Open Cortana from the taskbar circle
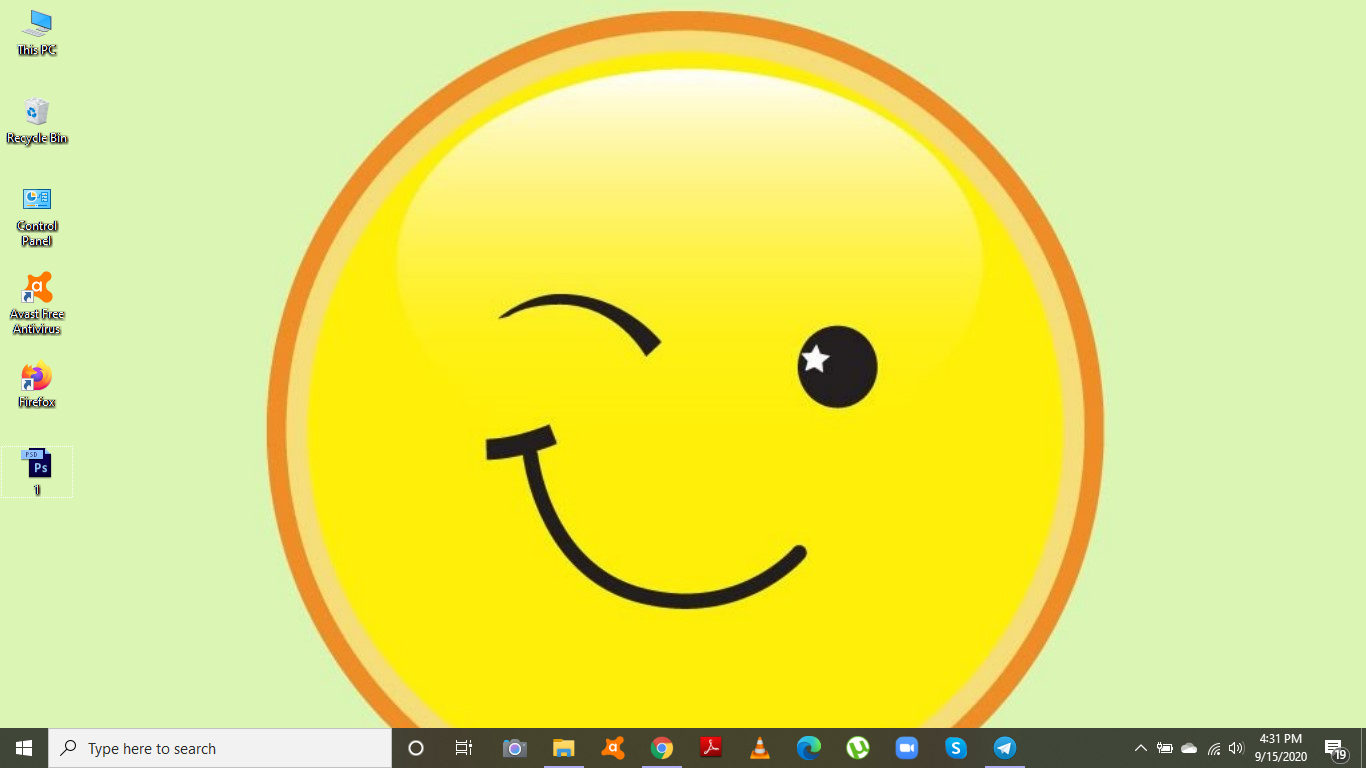 [x=416, y=748]
